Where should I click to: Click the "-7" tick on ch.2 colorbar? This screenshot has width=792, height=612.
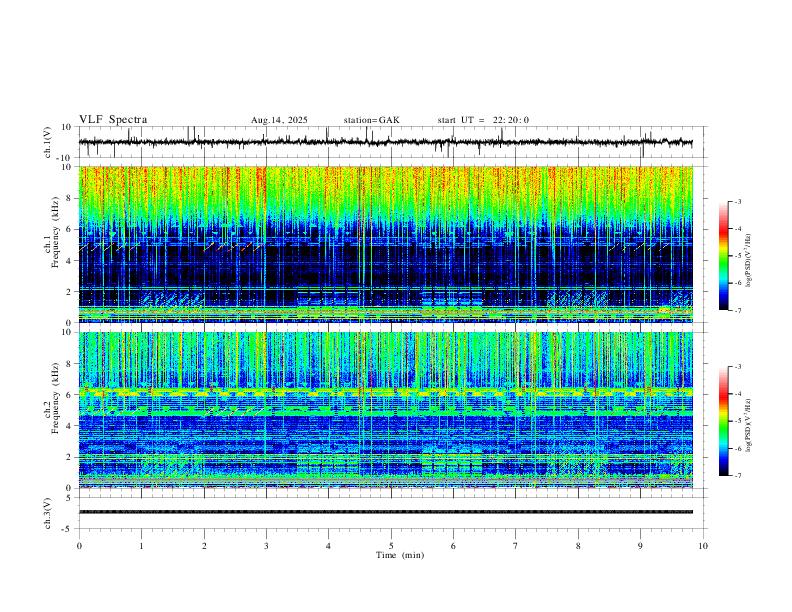coord(737,475)
